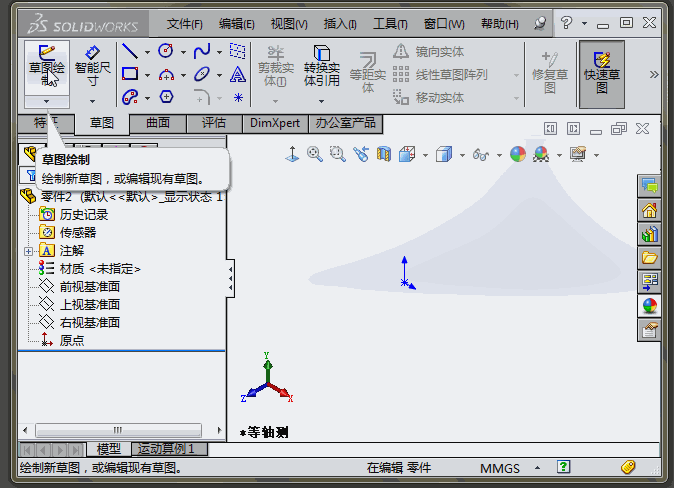Click the Section View icon
This screenshot has width=674, height=488.
pos(384,154)
